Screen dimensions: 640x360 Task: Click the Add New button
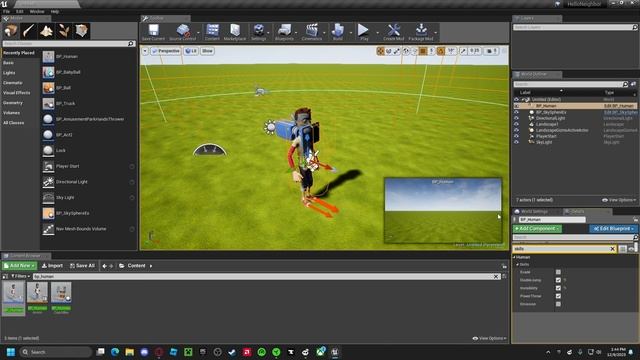(x=19, y=266)
